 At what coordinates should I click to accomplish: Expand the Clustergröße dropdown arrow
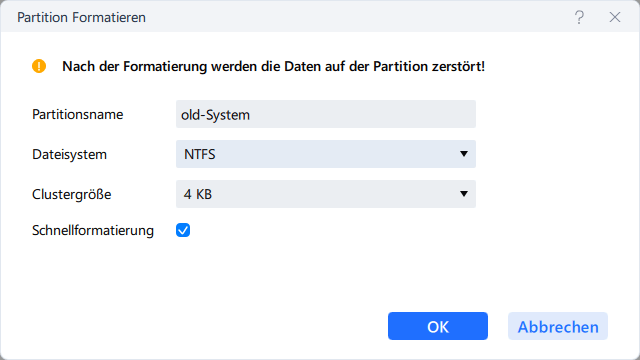pyautogui.click(x=464, y=194)
